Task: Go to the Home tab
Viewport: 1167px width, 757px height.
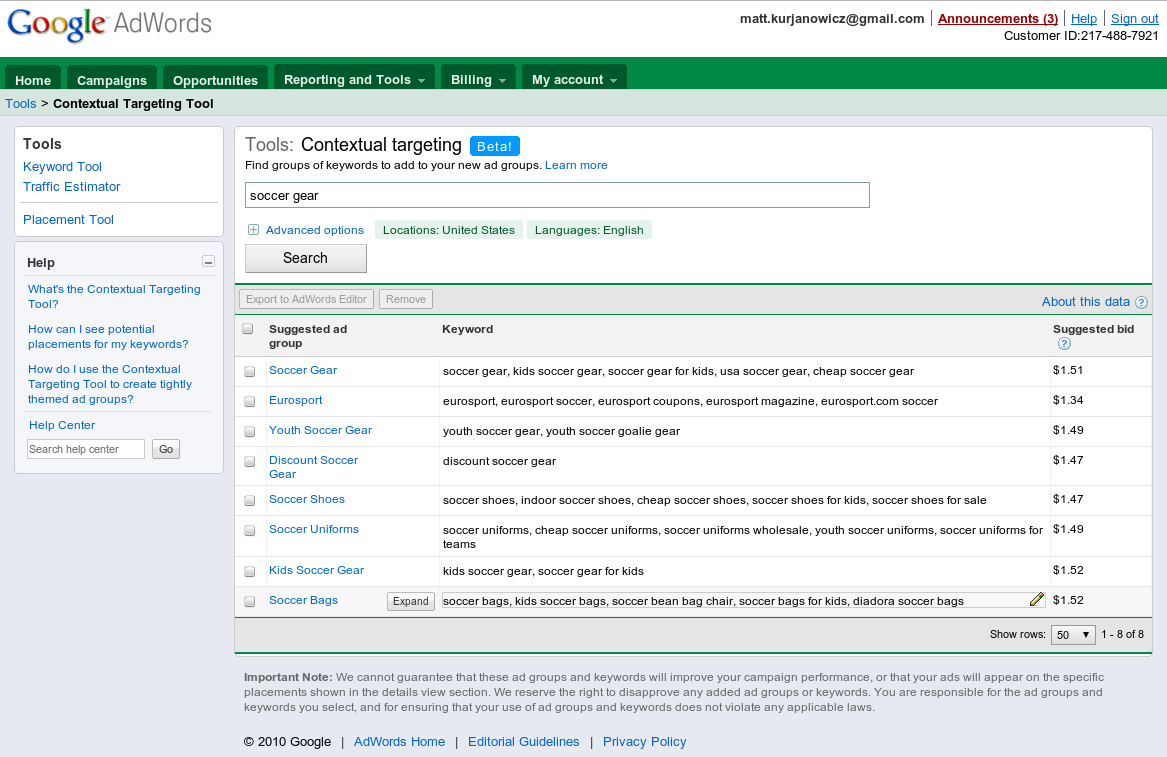Action: click(x=33, y=80)
